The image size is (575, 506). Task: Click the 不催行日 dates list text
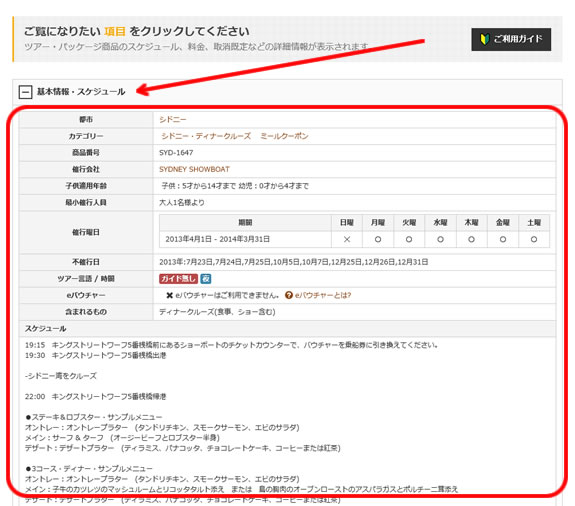pyautogui.click(x=294, y=262)
